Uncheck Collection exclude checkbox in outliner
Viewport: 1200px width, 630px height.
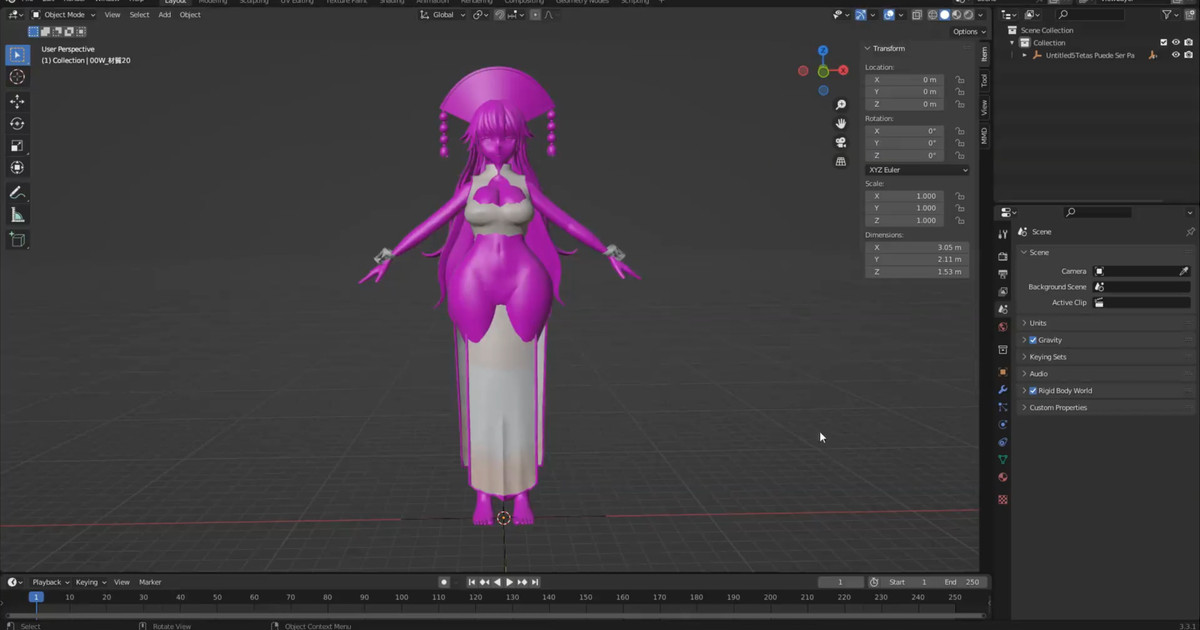point(1163,43)
